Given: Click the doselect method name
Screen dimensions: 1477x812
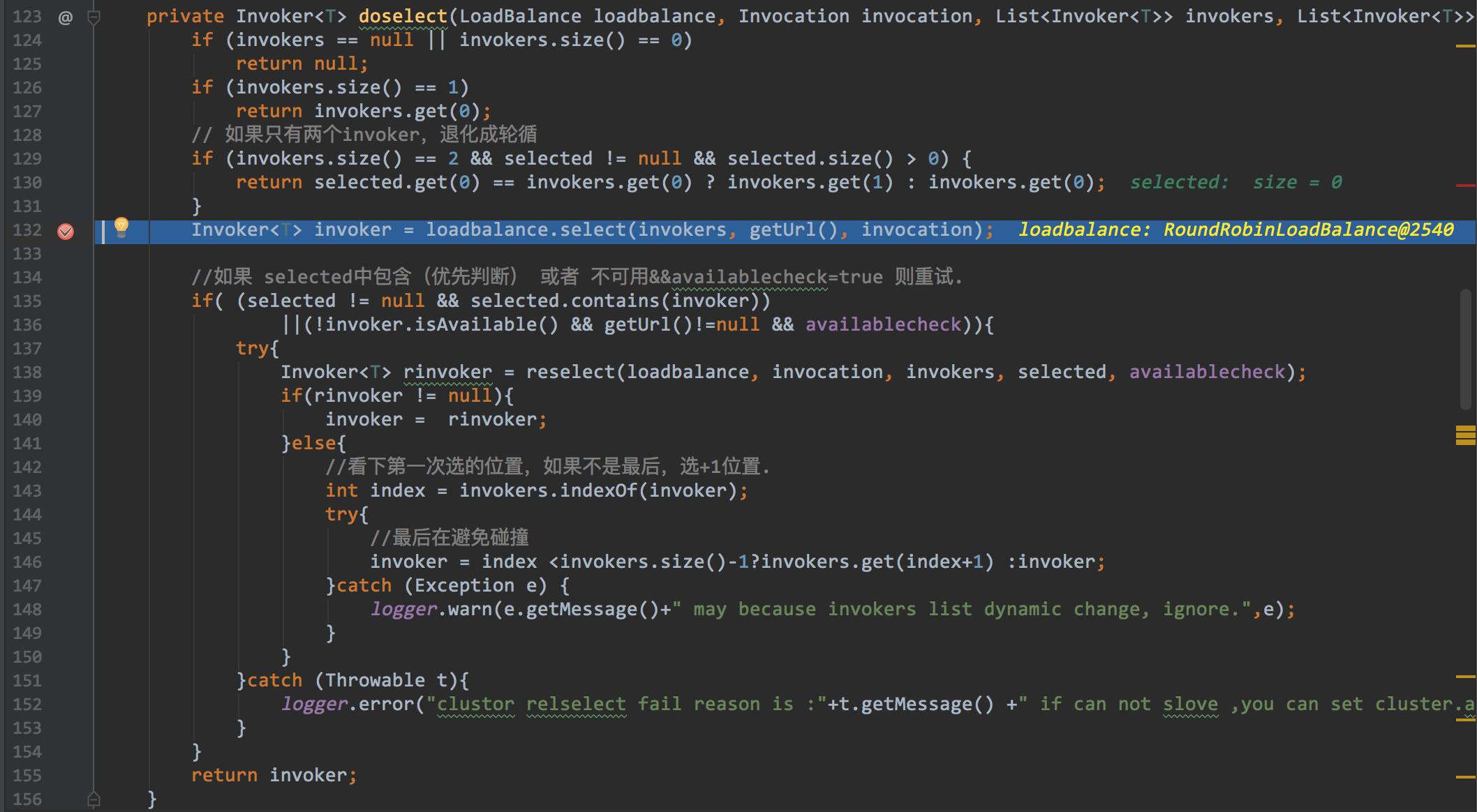Looking at the screenshot, I should point(403,17).
